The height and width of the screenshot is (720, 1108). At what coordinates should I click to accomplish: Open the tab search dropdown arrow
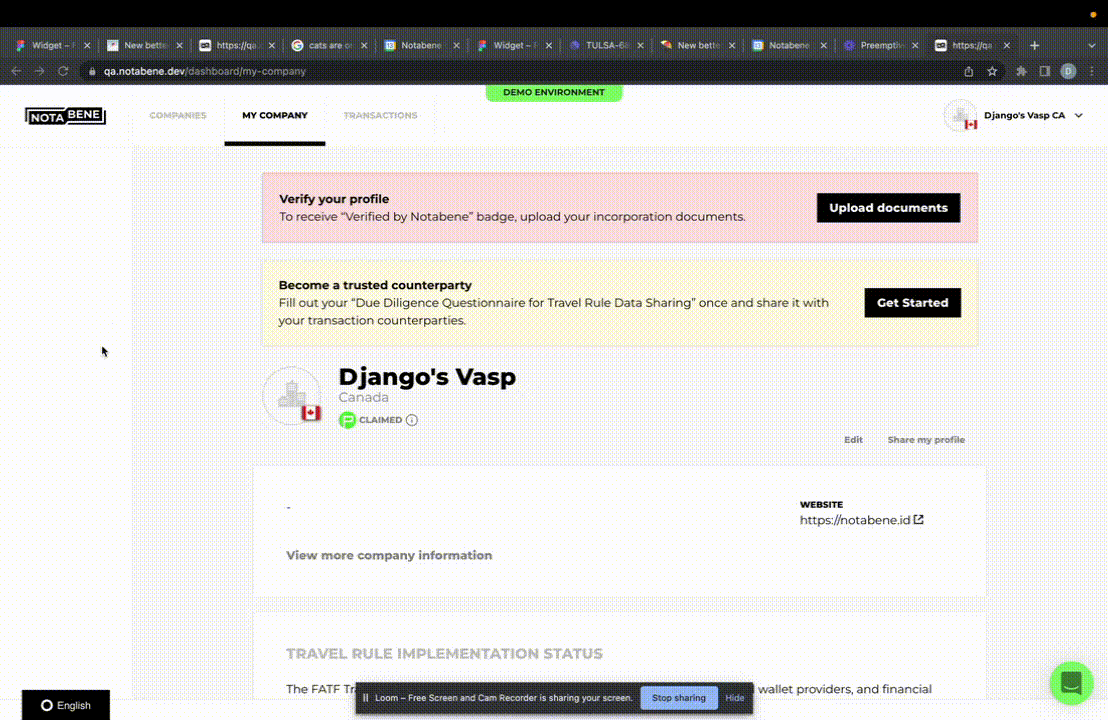[x=1092, y=45]
